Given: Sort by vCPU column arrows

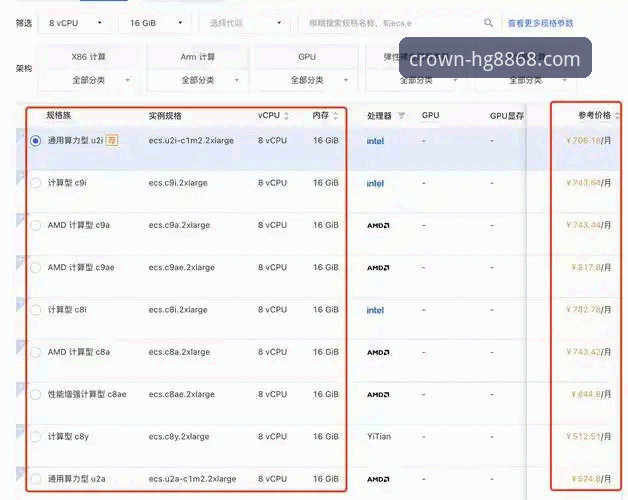Looking at the screenshot, I should [x=286, y=116].
